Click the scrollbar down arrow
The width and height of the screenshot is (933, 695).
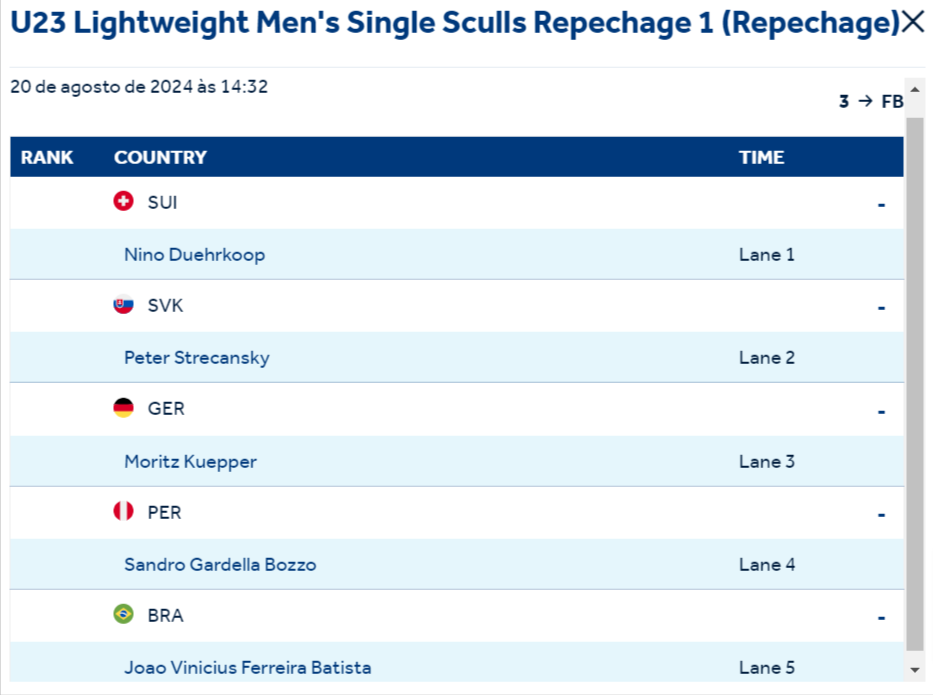click(914, 669)
